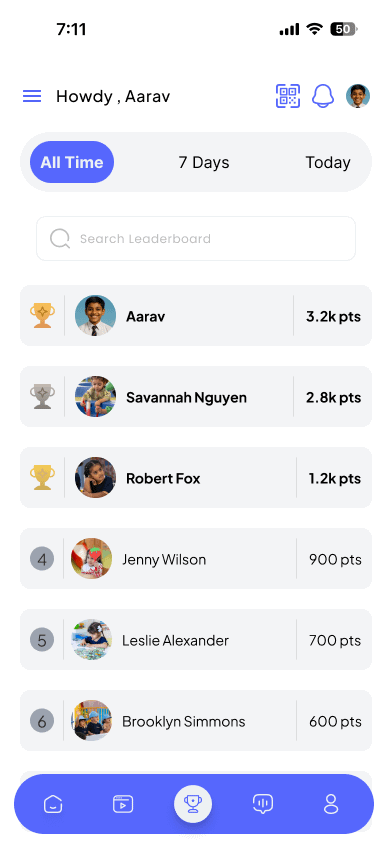Select the Leslie Alexander row

pos(196,639)
